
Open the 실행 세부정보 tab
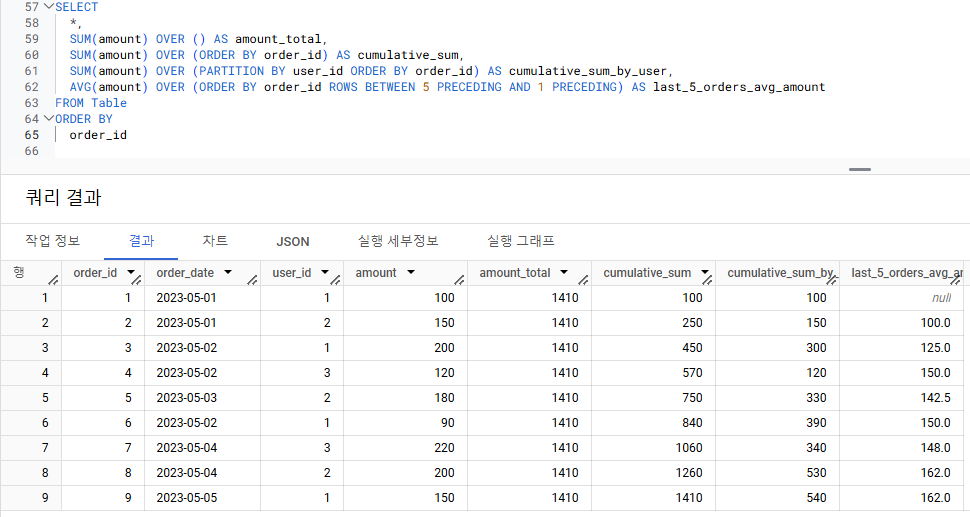(398, 241)
